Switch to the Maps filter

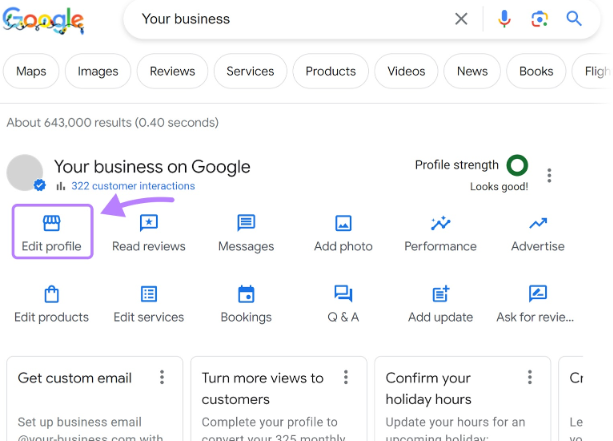pos(31,71)
